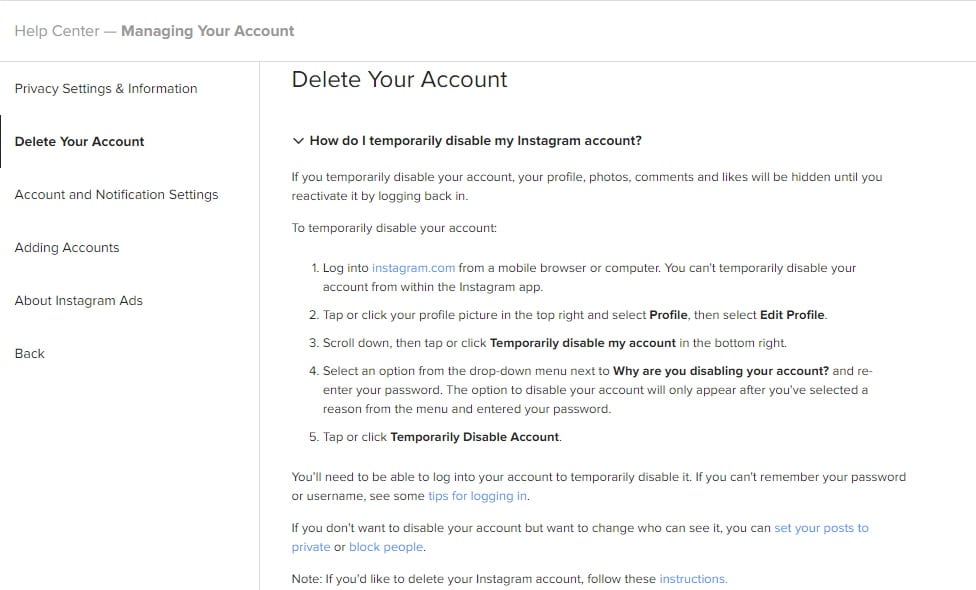The width and height of the screenshot is (976, 590).
Task: Click Back in the sidebar
Action: (x=30, y=353)
